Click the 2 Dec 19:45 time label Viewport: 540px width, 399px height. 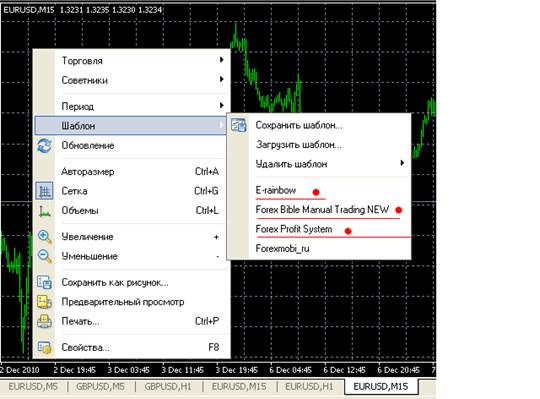pyautogui.click(x=74, y=370)
